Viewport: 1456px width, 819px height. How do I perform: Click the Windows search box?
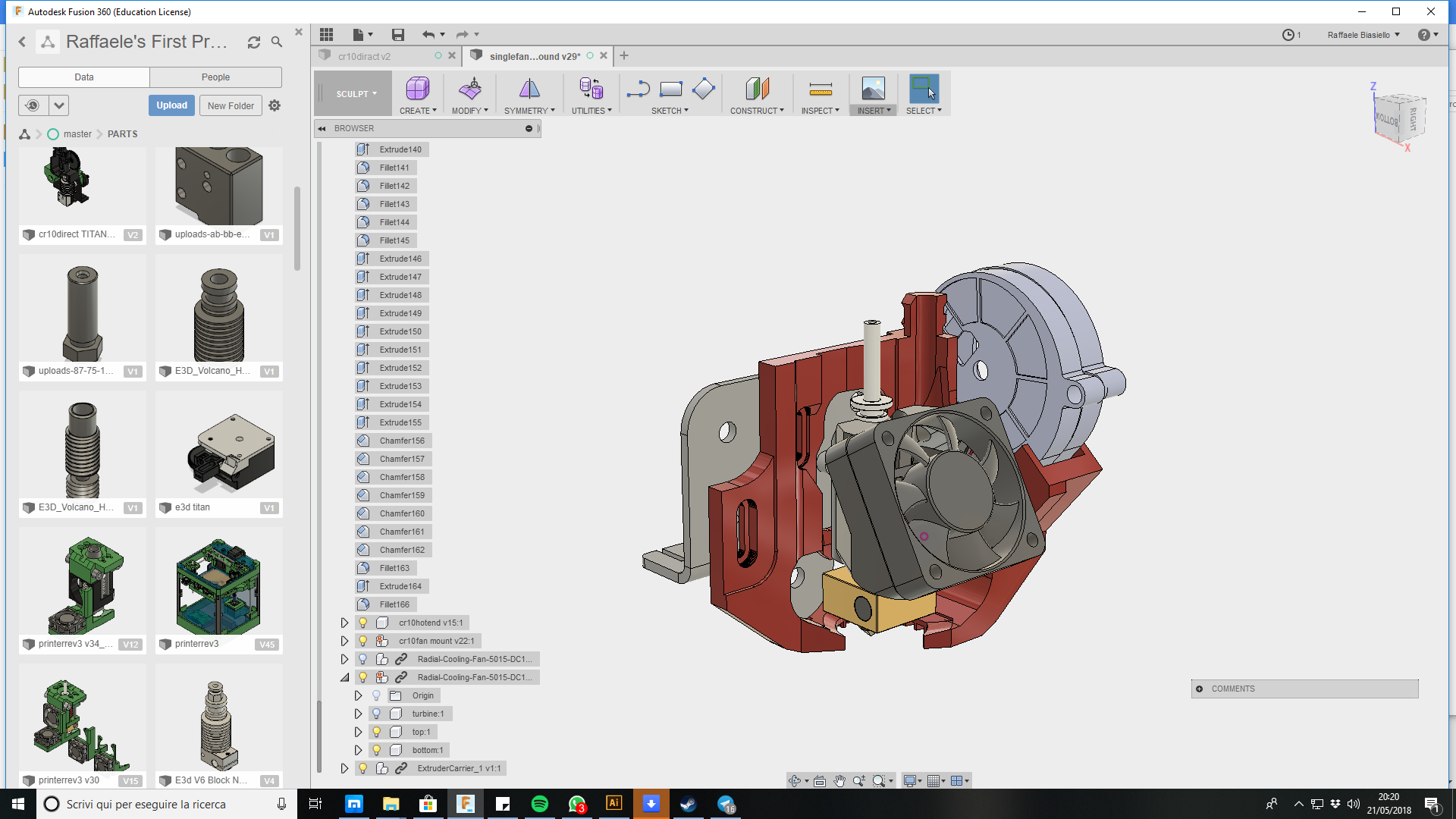pos(165,804)
